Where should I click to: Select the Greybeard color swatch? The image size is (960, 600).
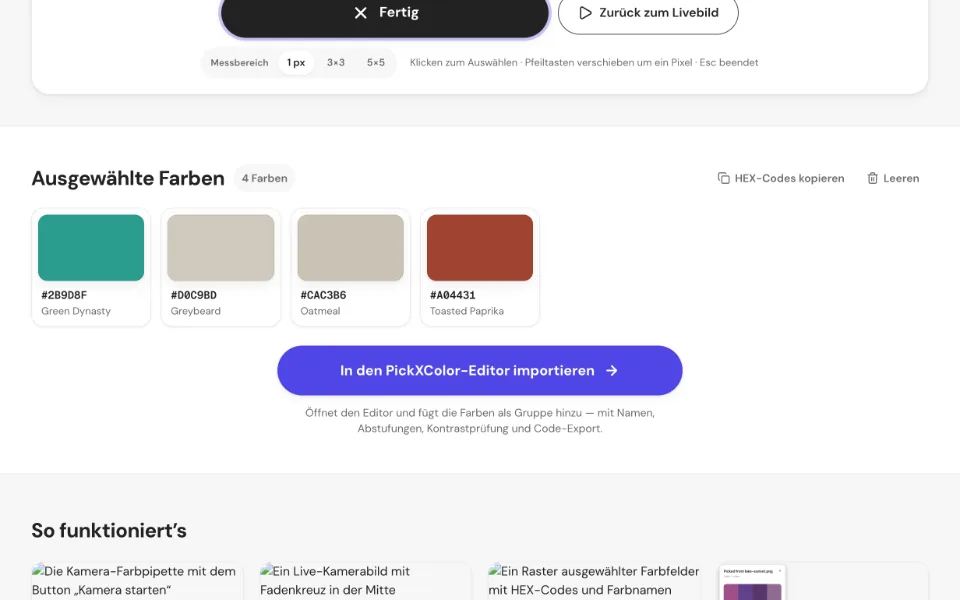[x=220, y=248]
